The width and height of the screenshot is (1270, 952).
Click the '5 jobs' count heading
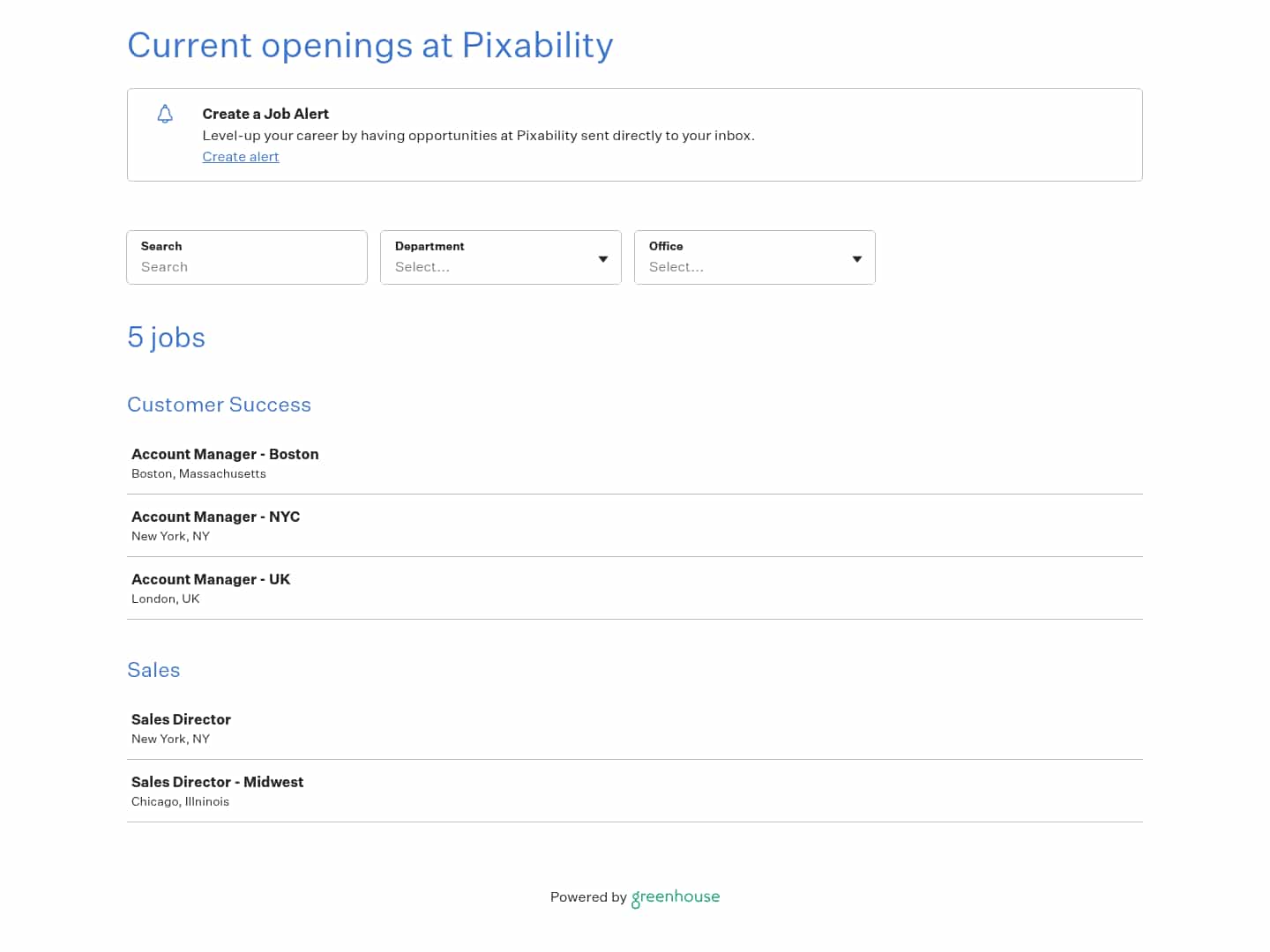[166, 338]
